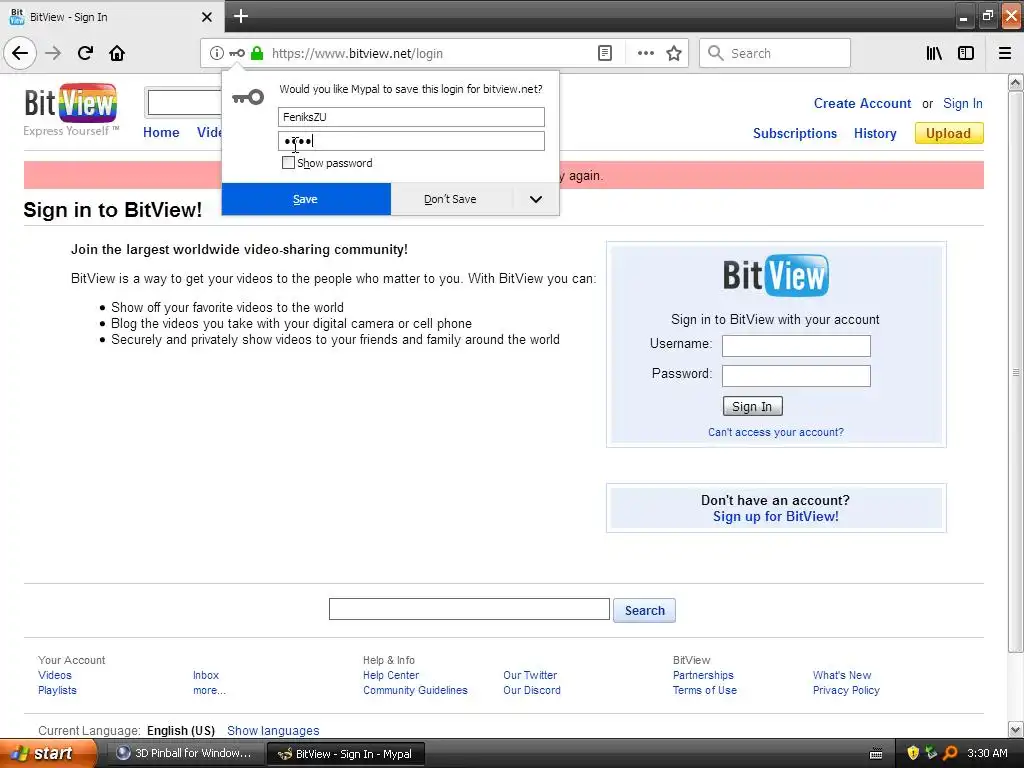
Task: Click the forward navigation arrow
Action: 53,53
